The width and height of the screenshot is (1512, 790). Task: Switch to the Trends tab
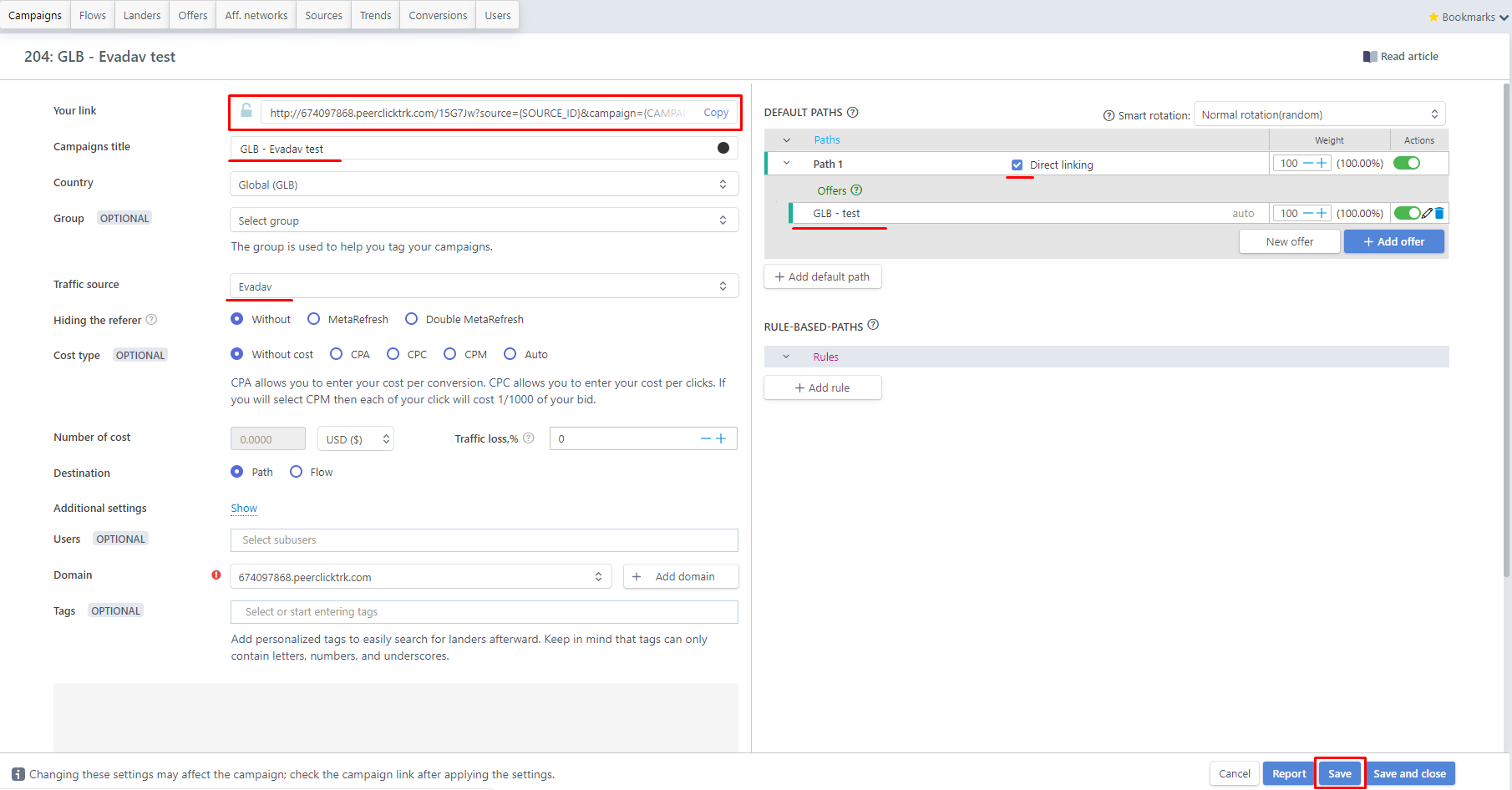pos(376,15)
